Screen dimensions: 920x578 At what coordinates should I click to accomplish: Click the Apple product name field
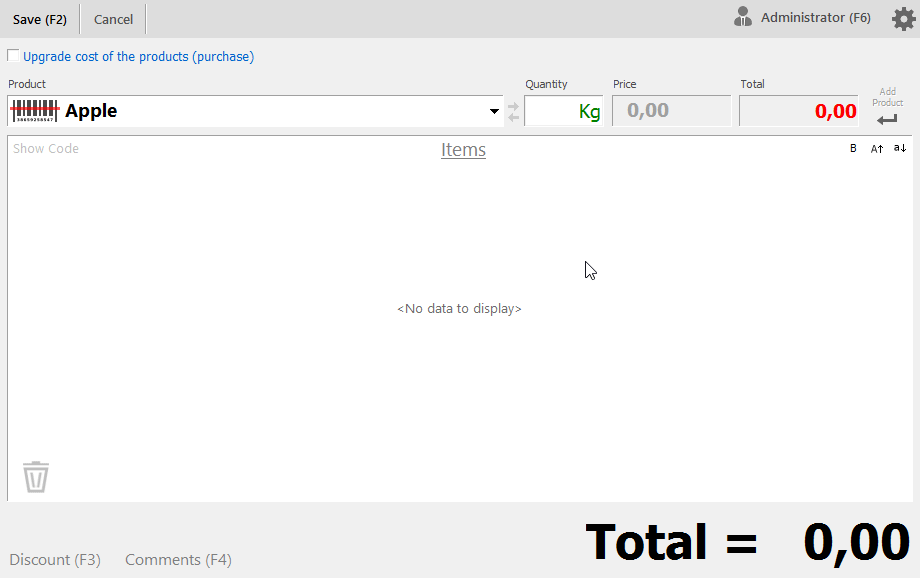click(255, 111)
